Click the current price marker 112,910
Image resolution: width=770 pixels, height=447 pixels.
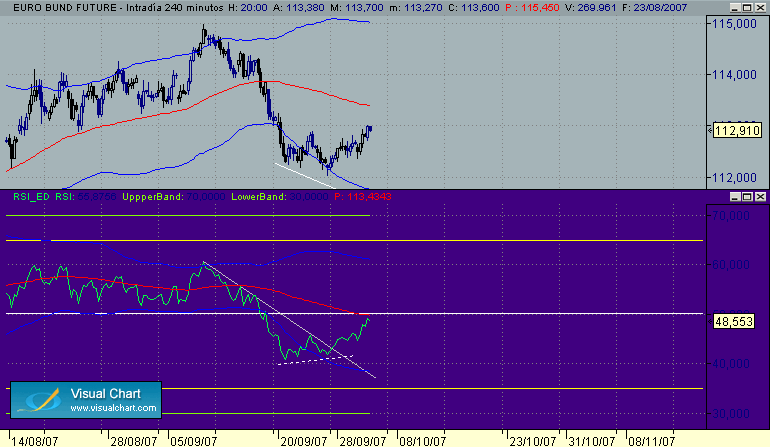click(737, 131)
